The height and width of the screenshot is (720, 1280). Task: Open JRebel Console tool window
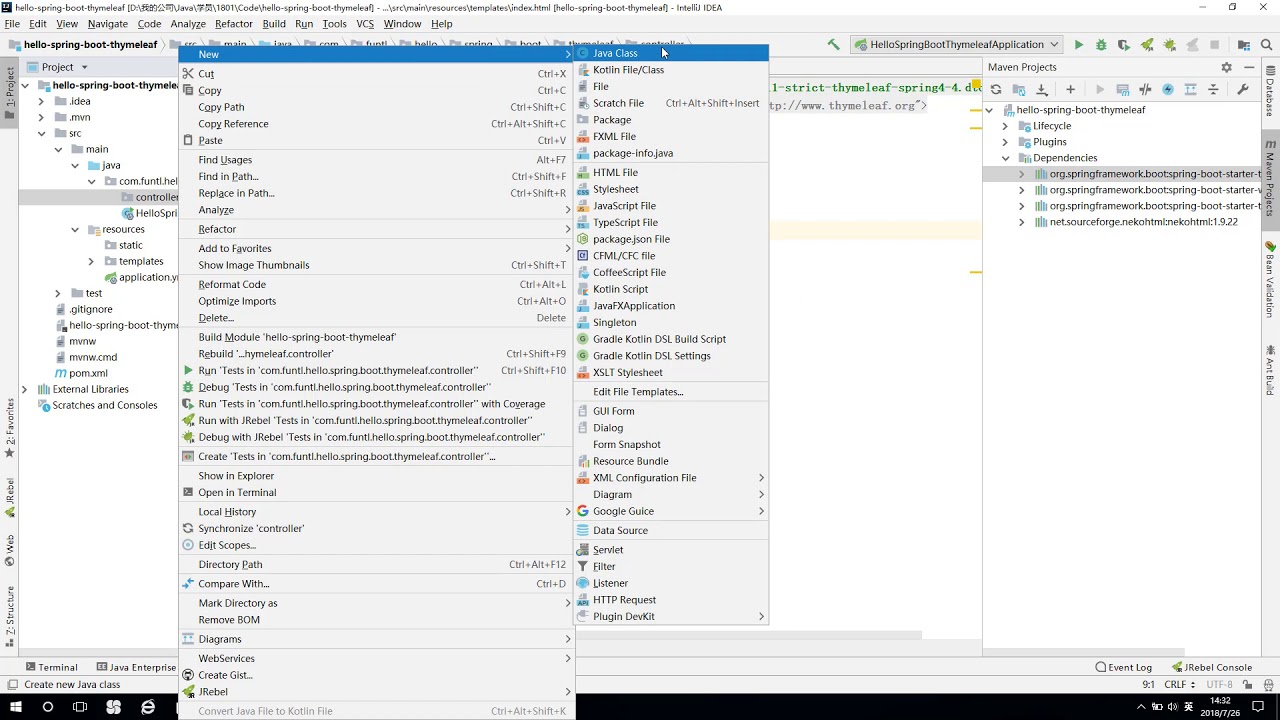click(1212, 667)
